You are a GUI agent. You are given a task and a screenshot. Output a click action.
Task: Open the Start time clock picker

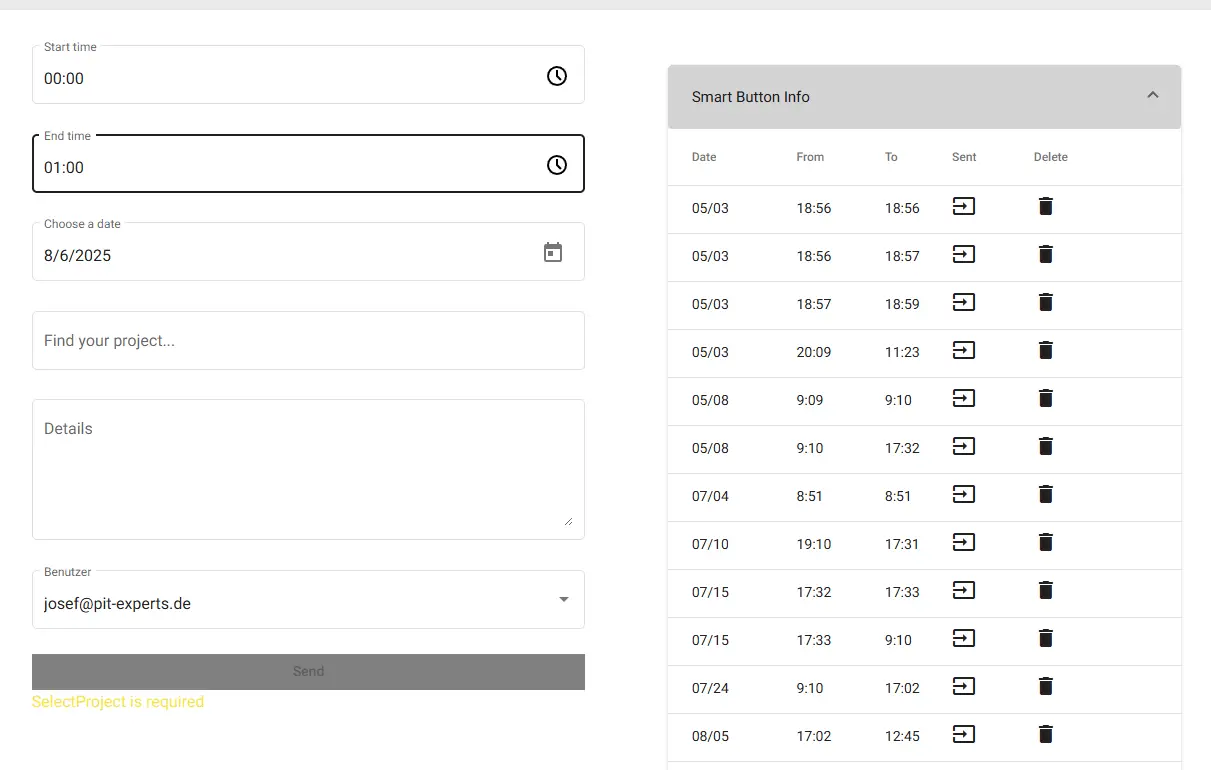(557, 76)
